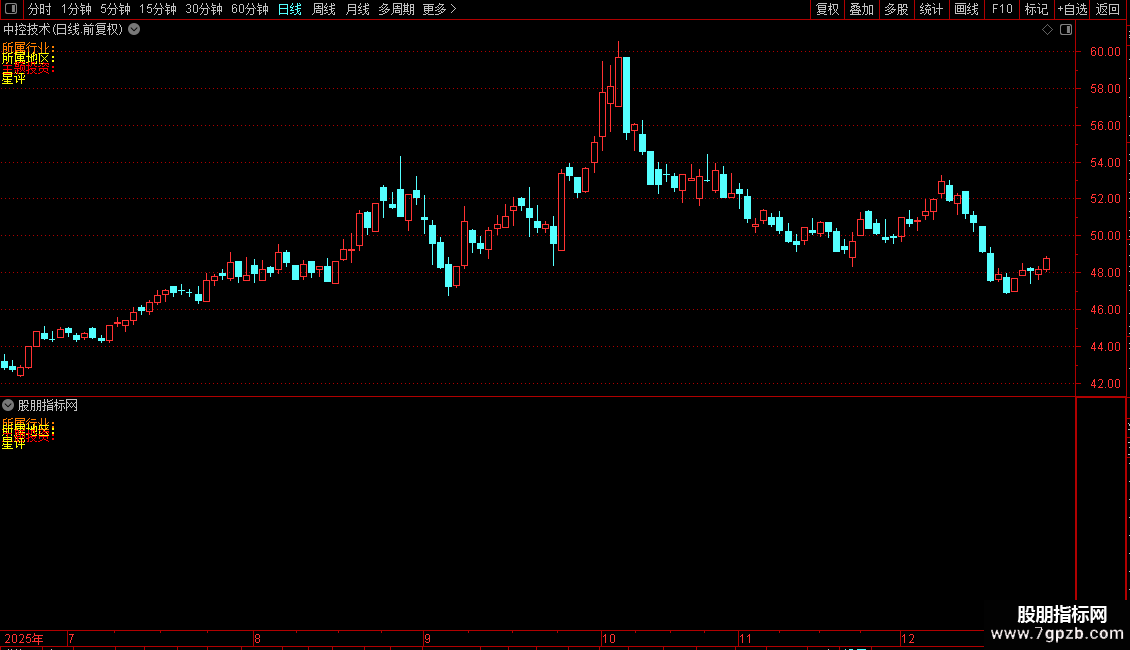This screenshot has width=1130, height=650.
Task: Select the 60分钟 period tab
Action: pyautogui.click(x=249, y=9)
